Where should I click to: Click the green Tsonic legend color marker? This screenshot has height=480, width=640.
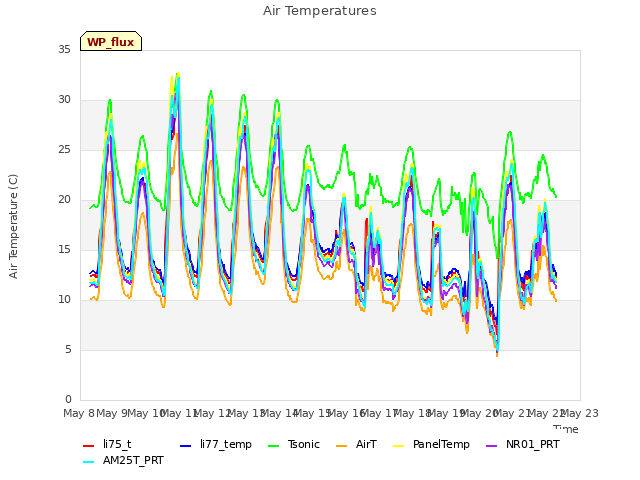click(273, 445)
